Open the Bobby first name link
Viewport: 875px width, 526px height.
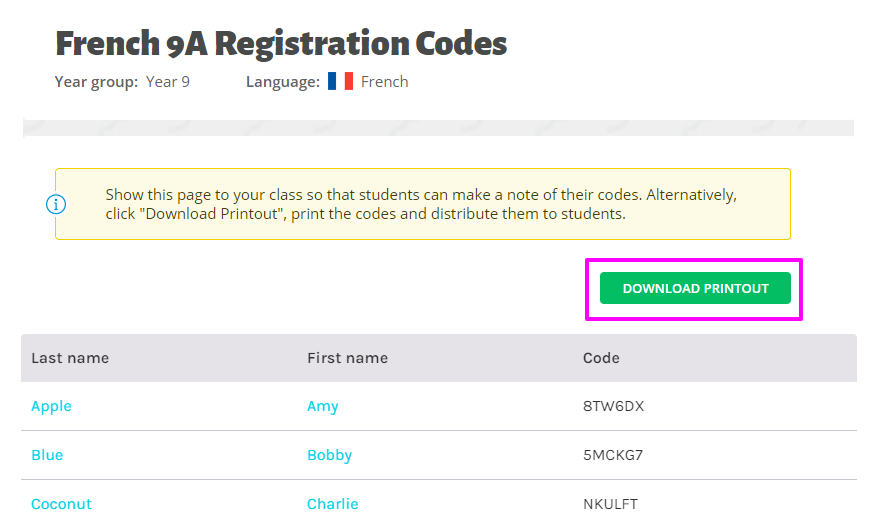tap(329, 455)
